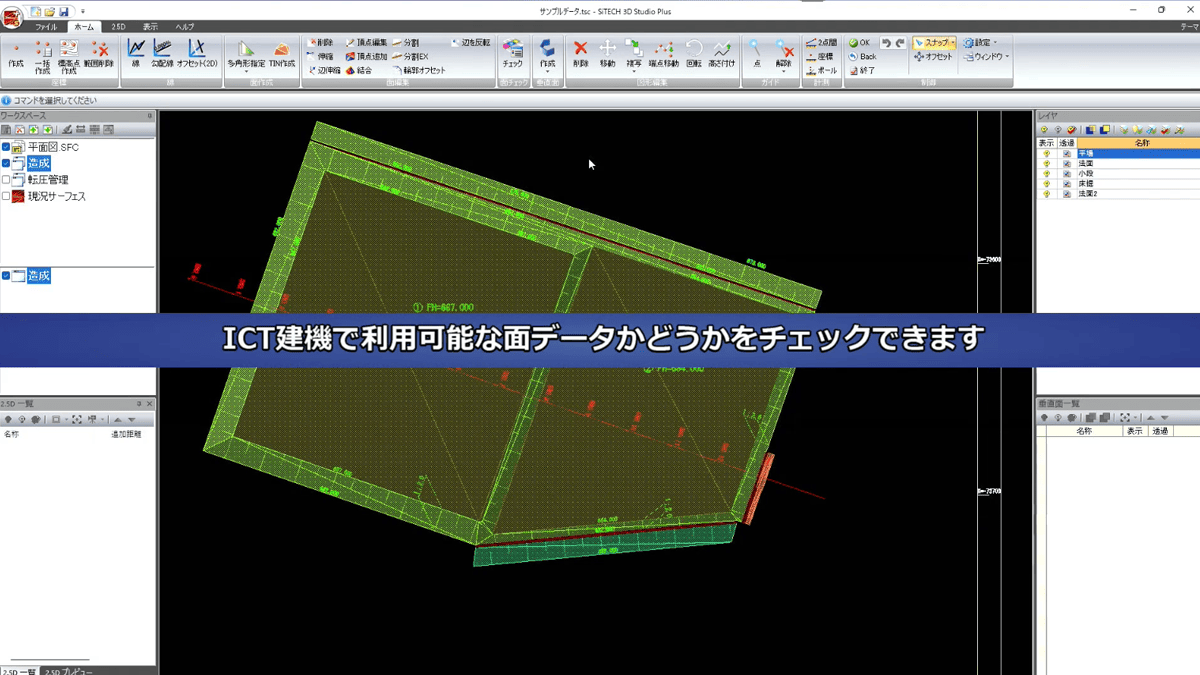1200x675 pixels.
Task: Toggle visibility of the 平場 layer
Action: (x=1046, y=153)
